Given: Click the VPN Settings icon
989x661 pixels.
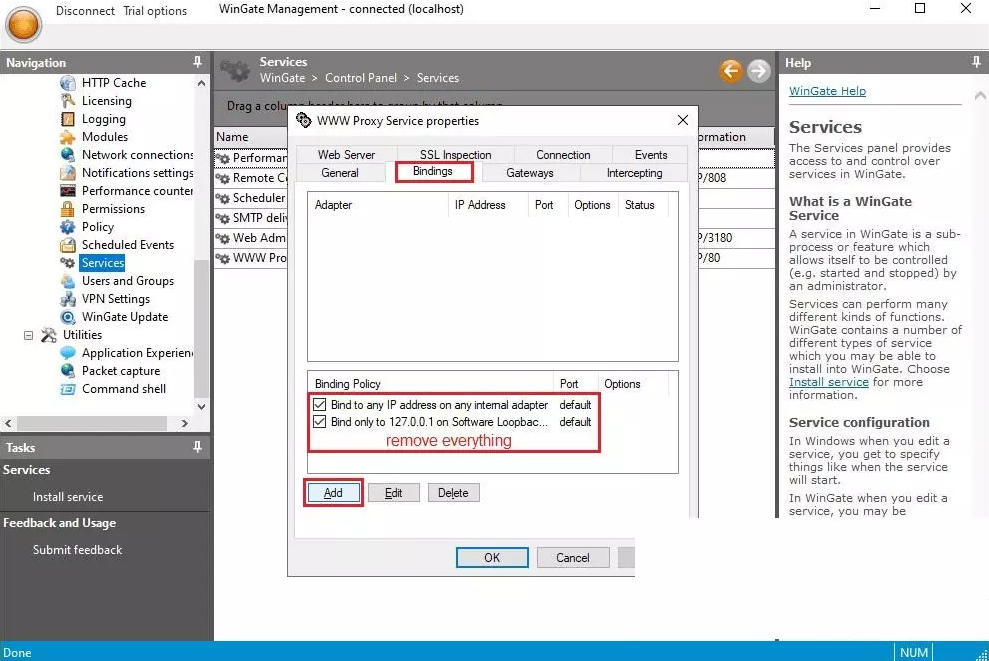Looking at the screenshot, I should click(x=68, y=299).
